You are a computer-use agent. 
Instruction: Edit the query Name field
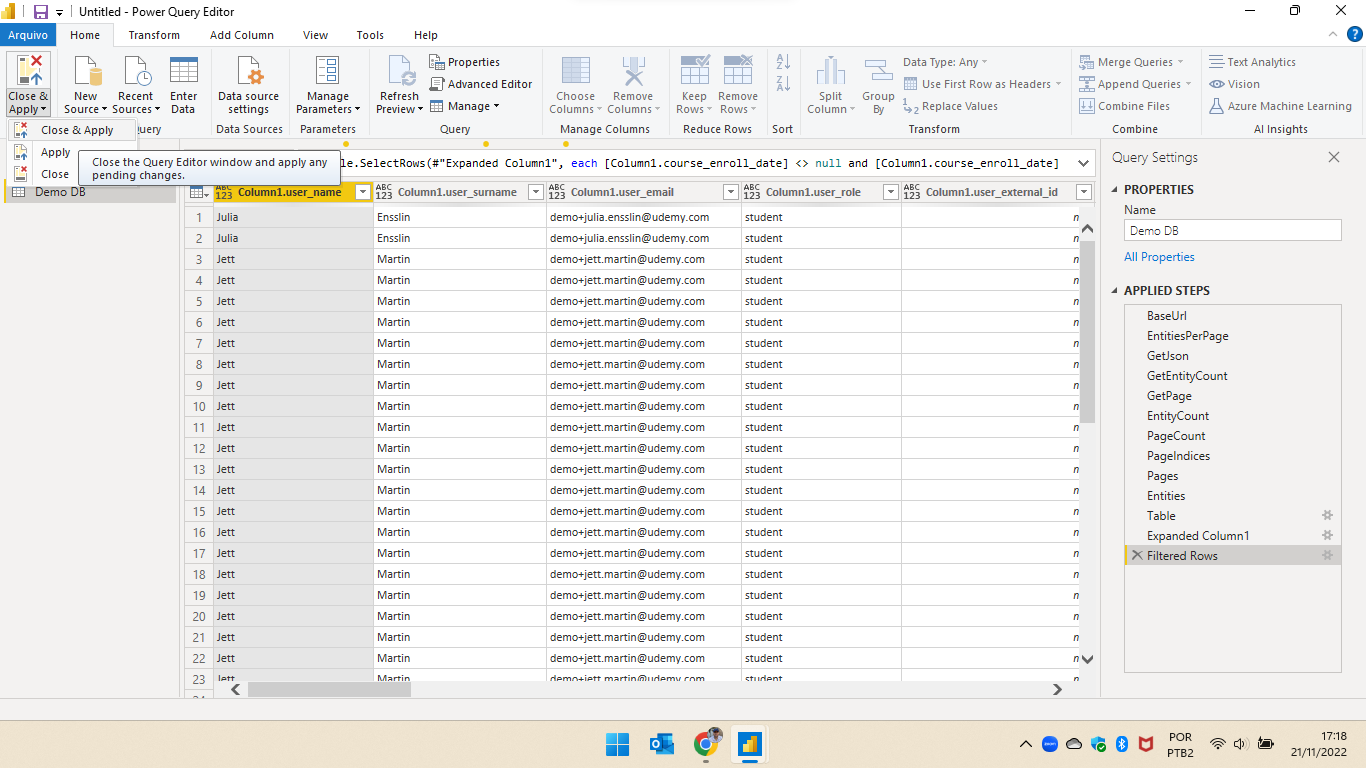(x=1232, y=230)
